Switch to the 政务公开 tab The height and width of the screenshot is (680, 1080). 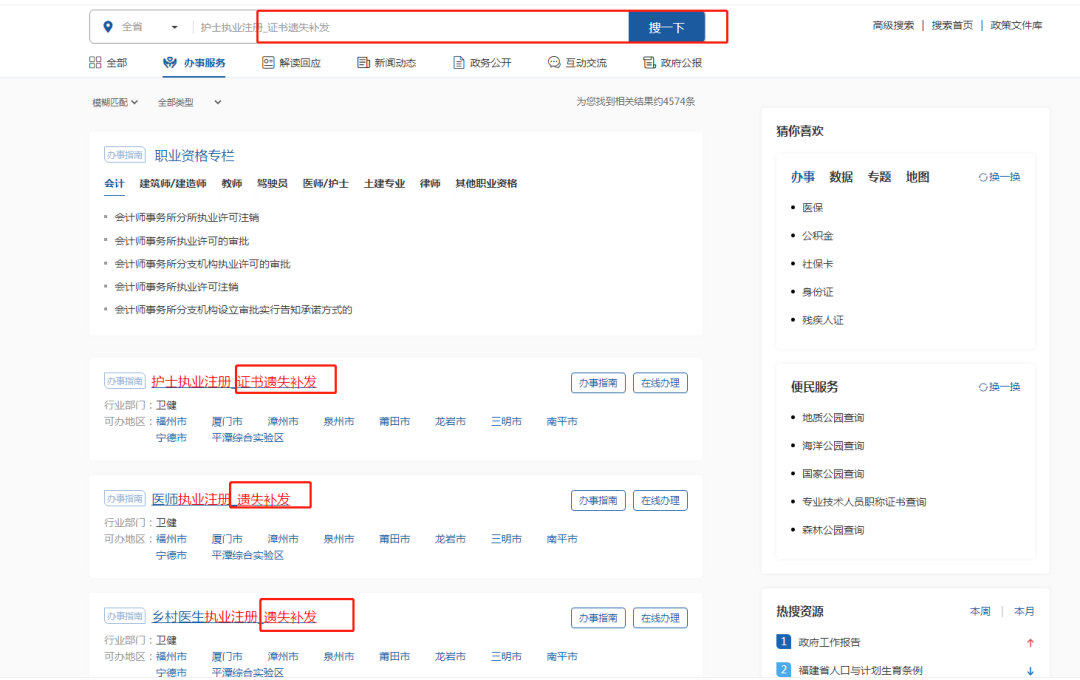tap(482, 63)
